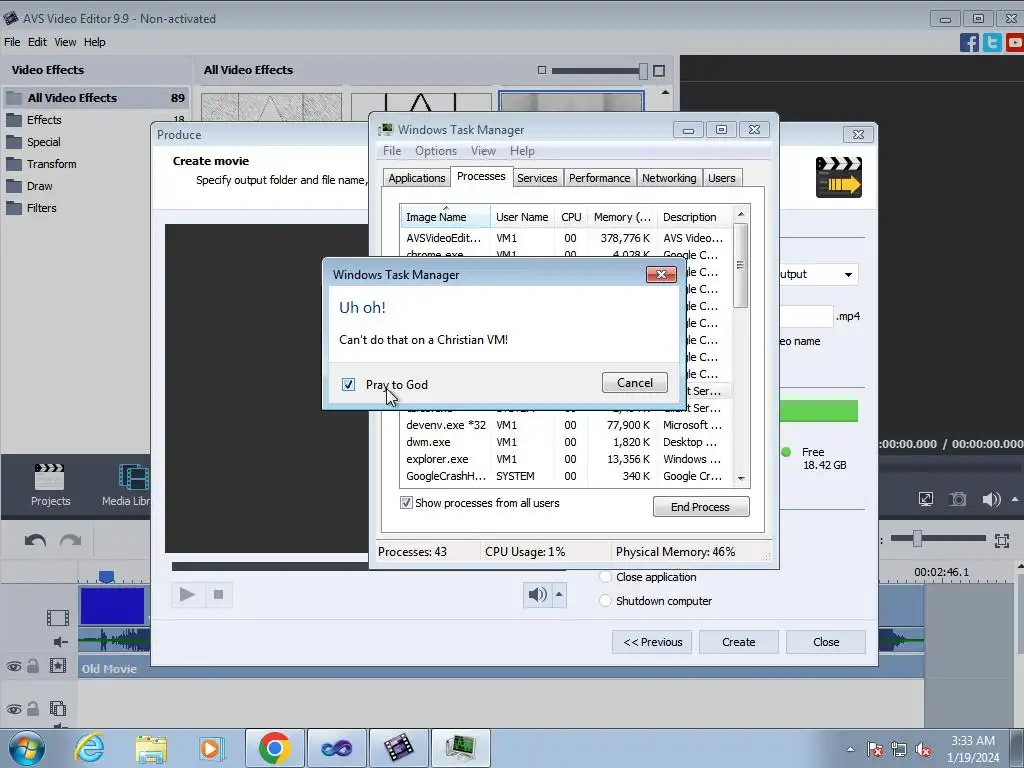This screenshot has width=1024, height=768.
Task: Toggle lock on the lower track
Action: (x=33, y=709)
